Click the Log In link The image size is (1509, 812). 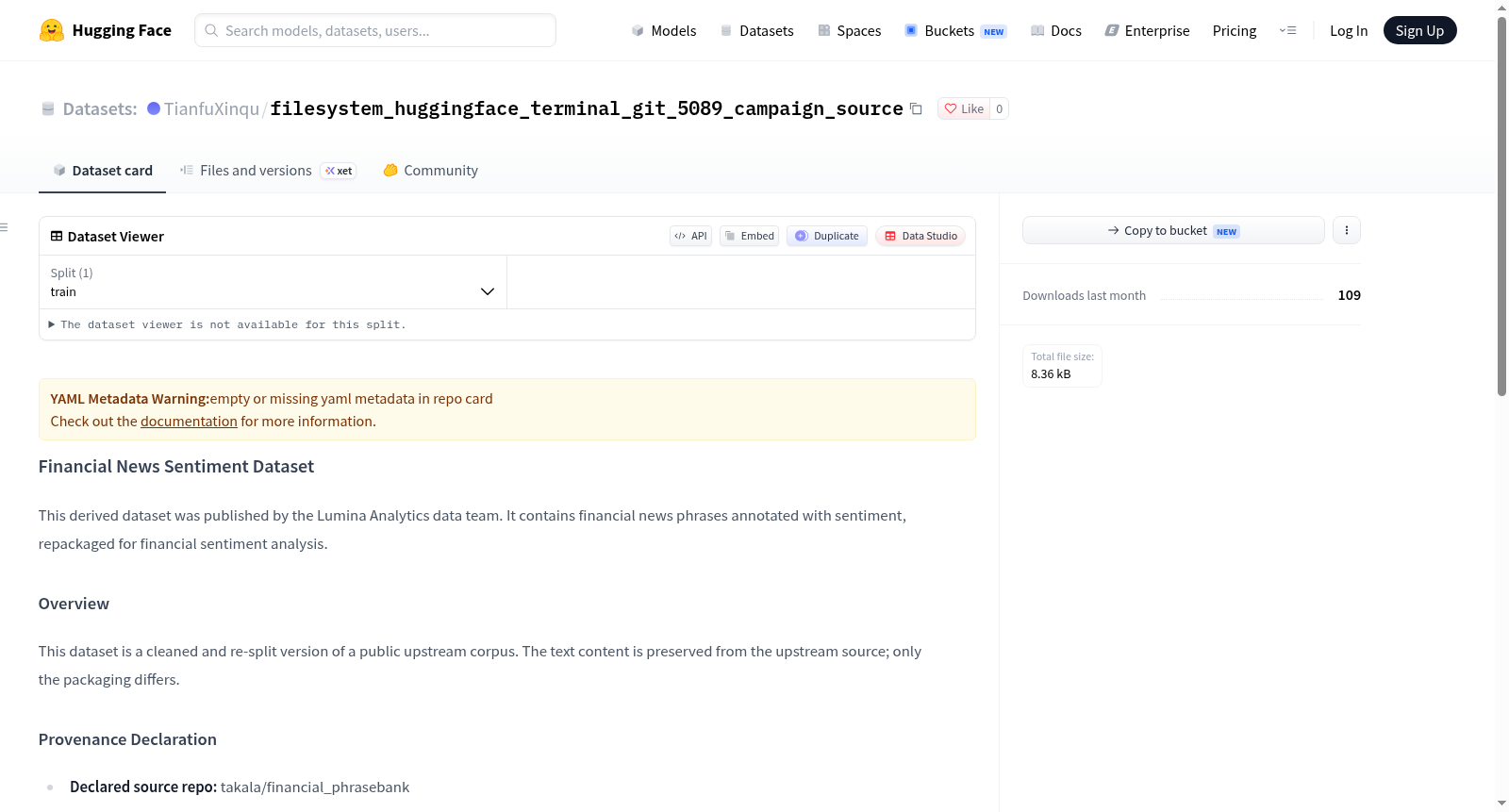click(x=1349, y=30)
